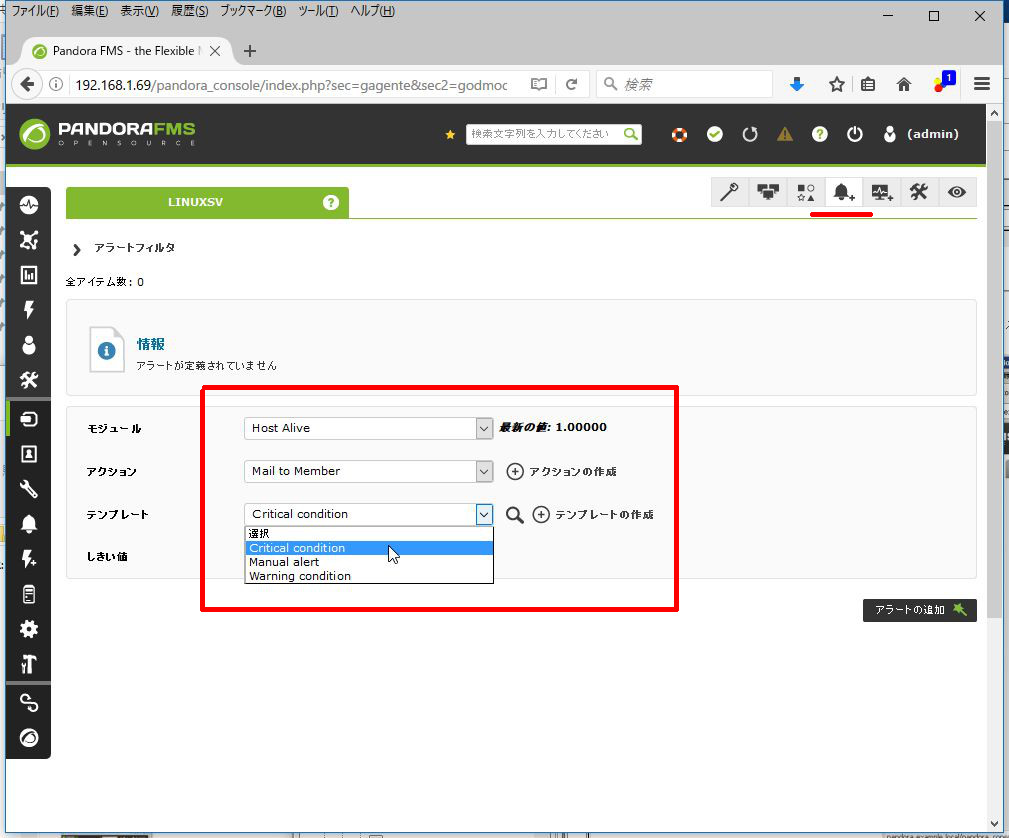Screen dimensions: 1009x838
Task: Open the Profiles person-card sidebar icon
Action: tap(28, 454)
